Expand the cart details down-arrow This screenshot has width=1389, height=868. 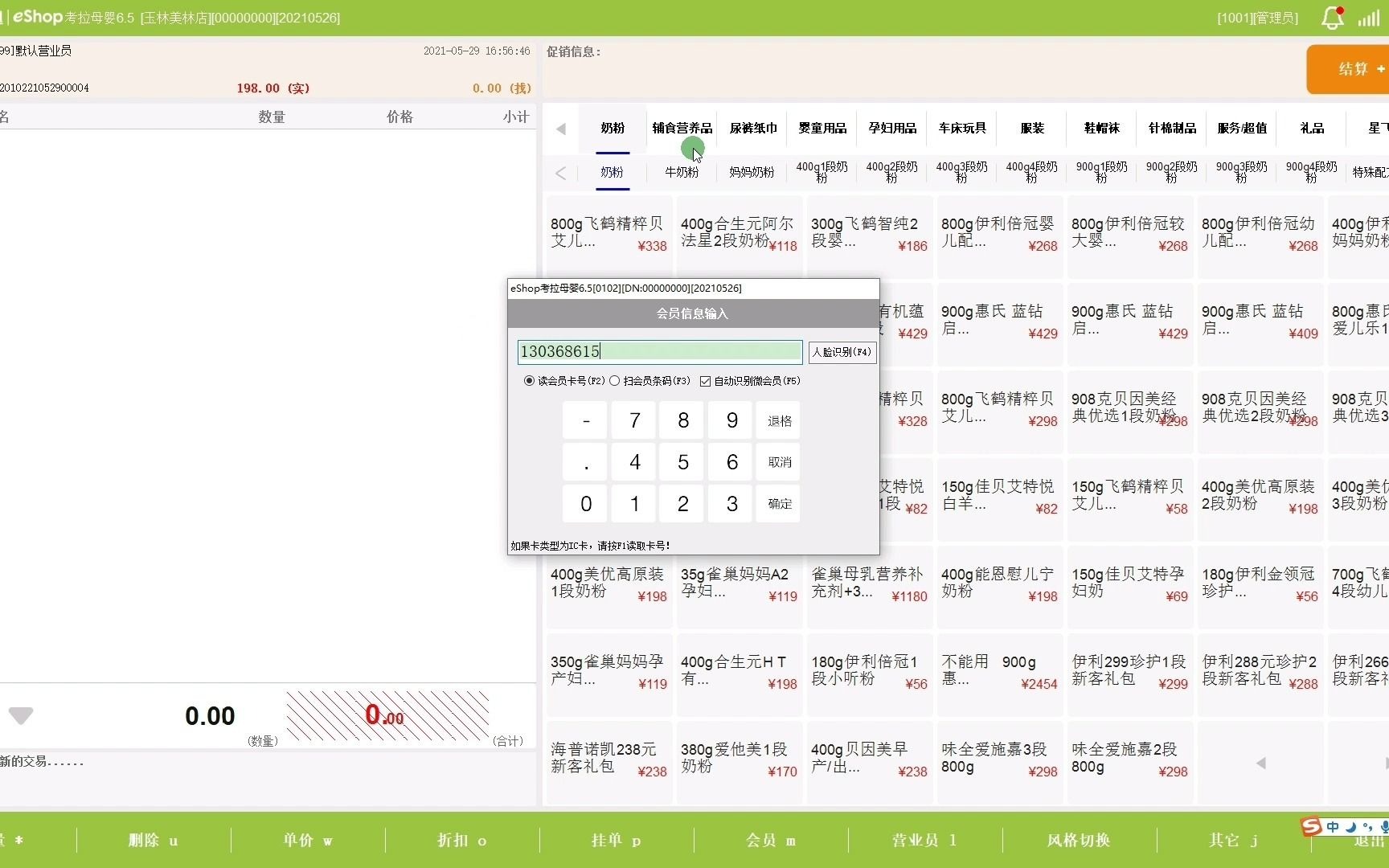[21, 715]
